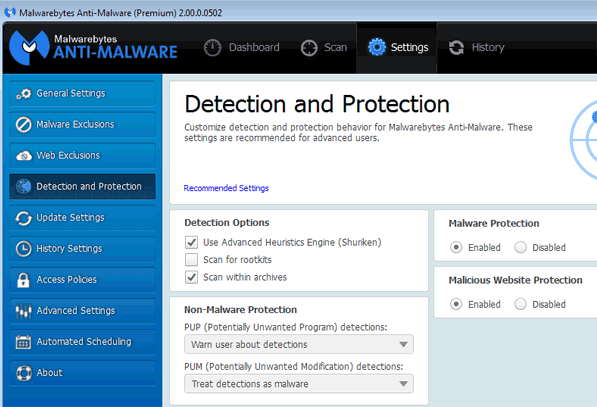597x407 pixels.
Task: Click the About lifebuoy icon
Action: coord(24,373)
